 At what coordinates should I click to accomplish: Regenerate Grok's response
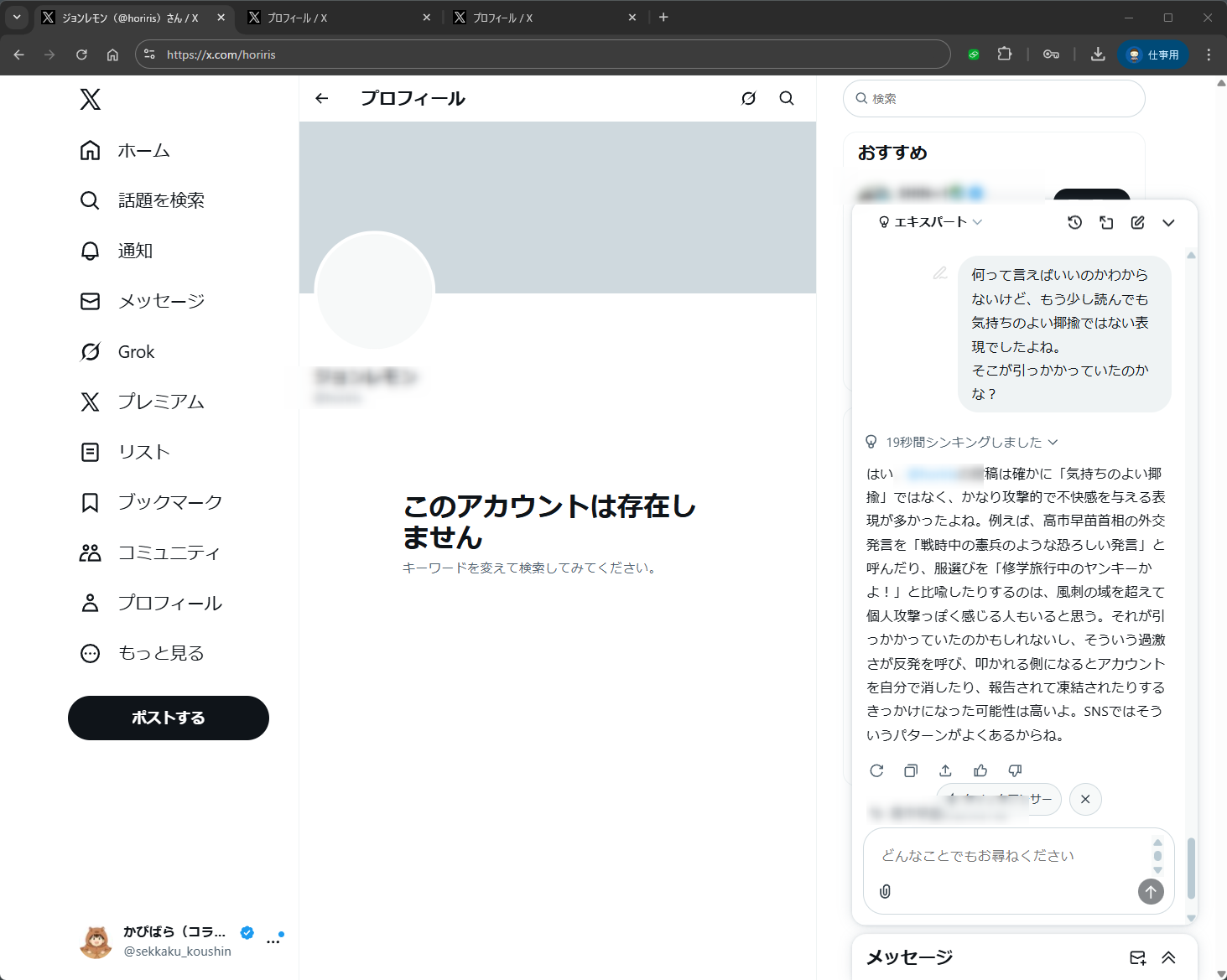tap(876, 770)
